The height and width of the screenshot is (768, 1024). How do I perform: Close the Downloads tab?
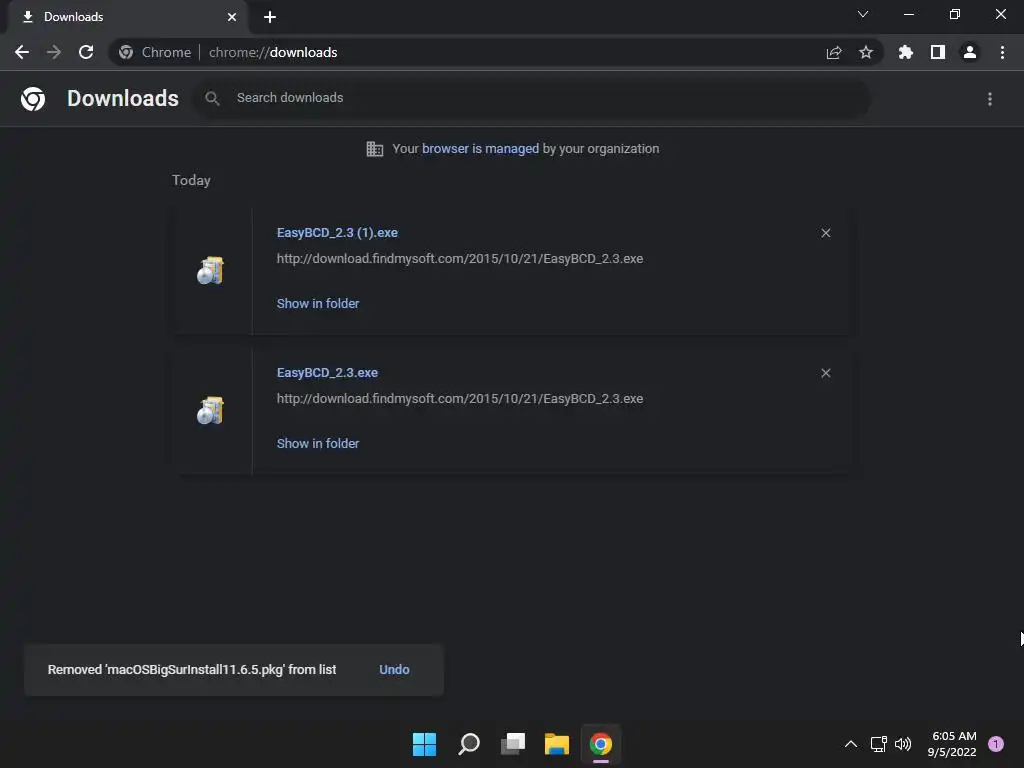click(x=232, y=17)
